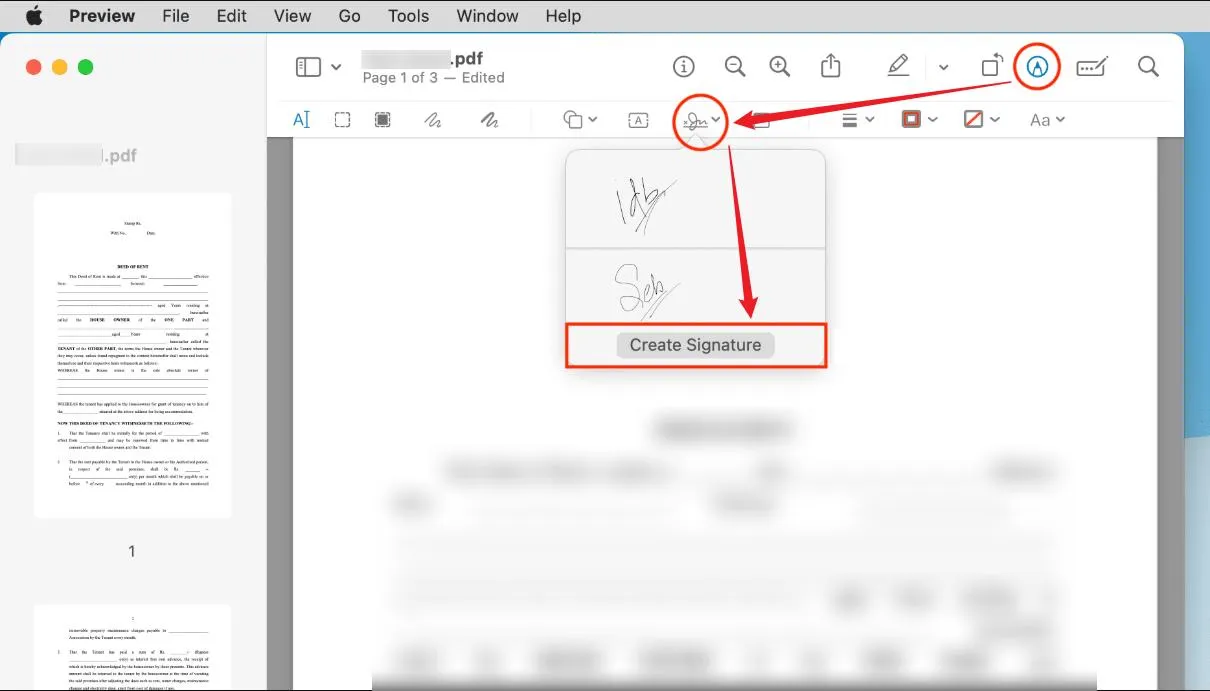This screenshot has width=1210, height=691.
Task: Click the Inspector info icon
Action: click(684, 67)
